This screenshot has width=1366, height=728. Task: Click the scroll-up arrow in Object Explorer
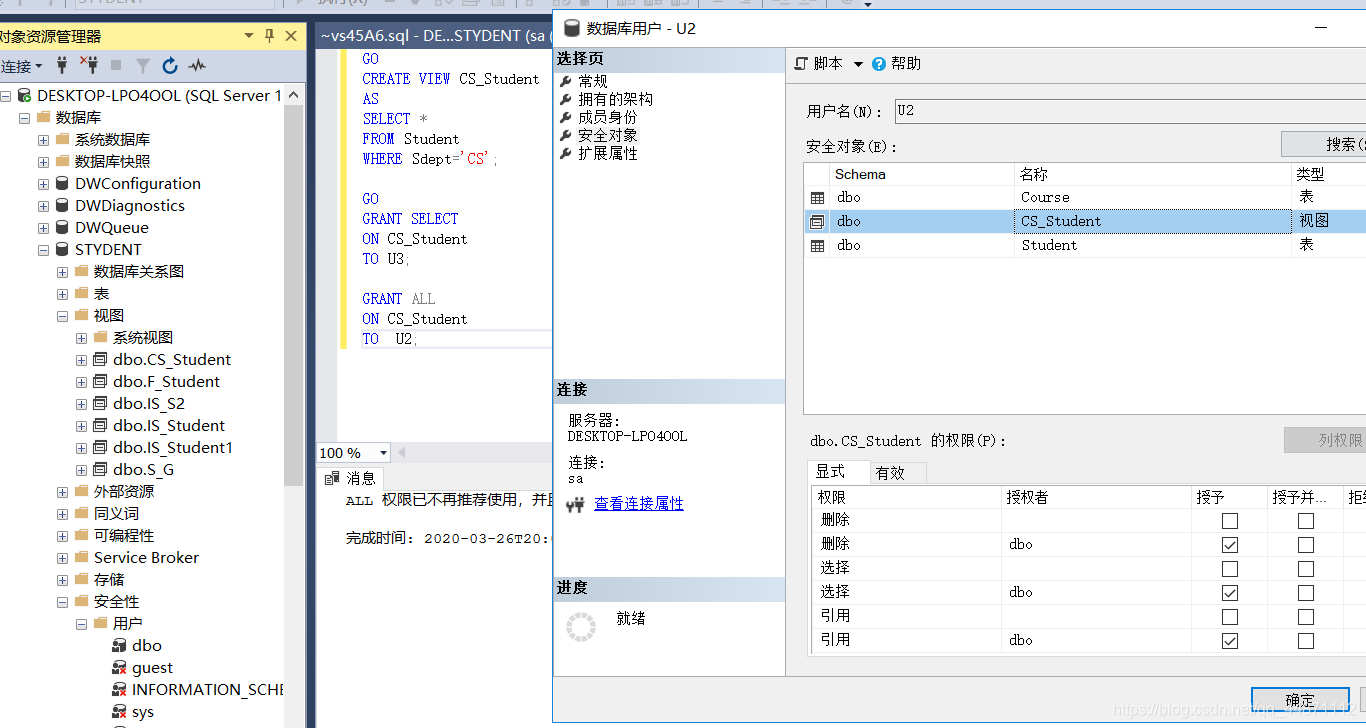[293, 95]
